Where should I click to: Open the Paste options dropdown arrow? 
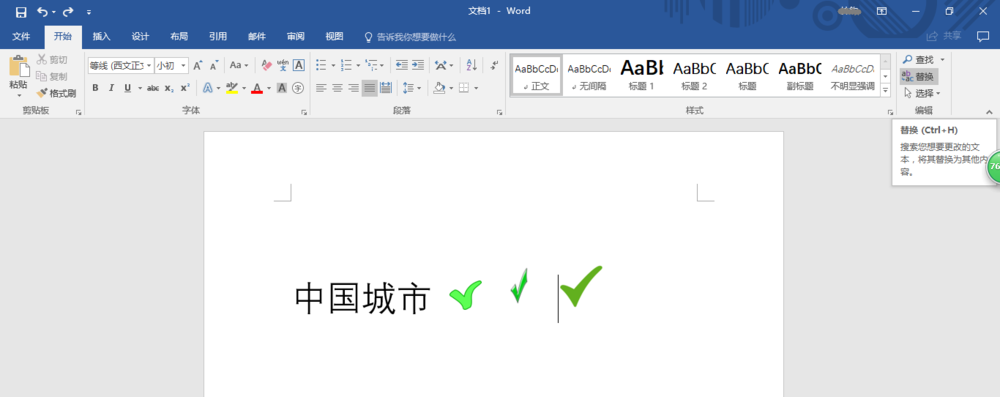pyautogui.click(x=18, y=96)
